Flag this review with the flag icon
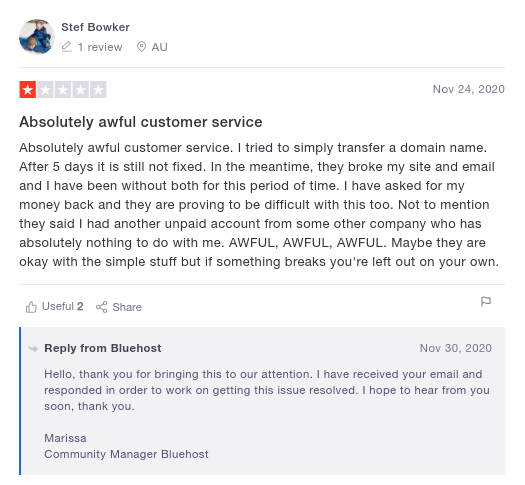Viewport: 525px width, 485px height. click(485, 302)
